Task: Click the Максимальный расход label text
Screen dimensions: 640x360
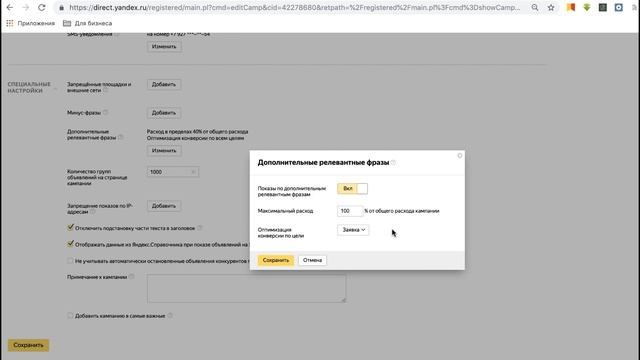Action: click(285, 211)
